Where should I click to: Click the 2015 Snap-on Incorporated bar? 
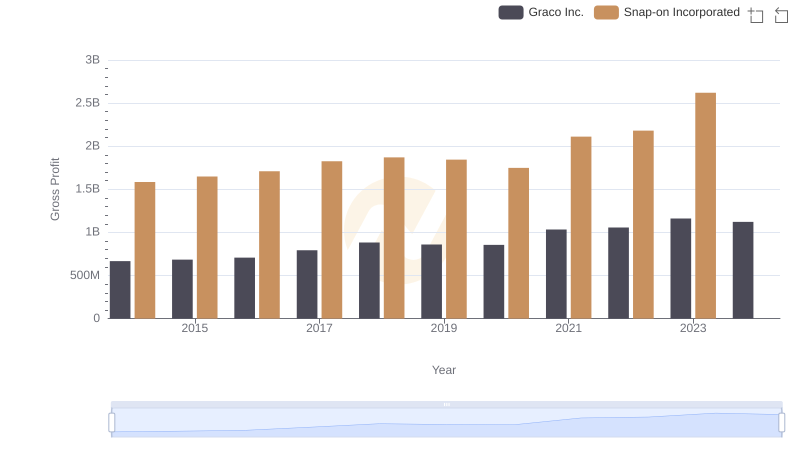click(207, 247)
